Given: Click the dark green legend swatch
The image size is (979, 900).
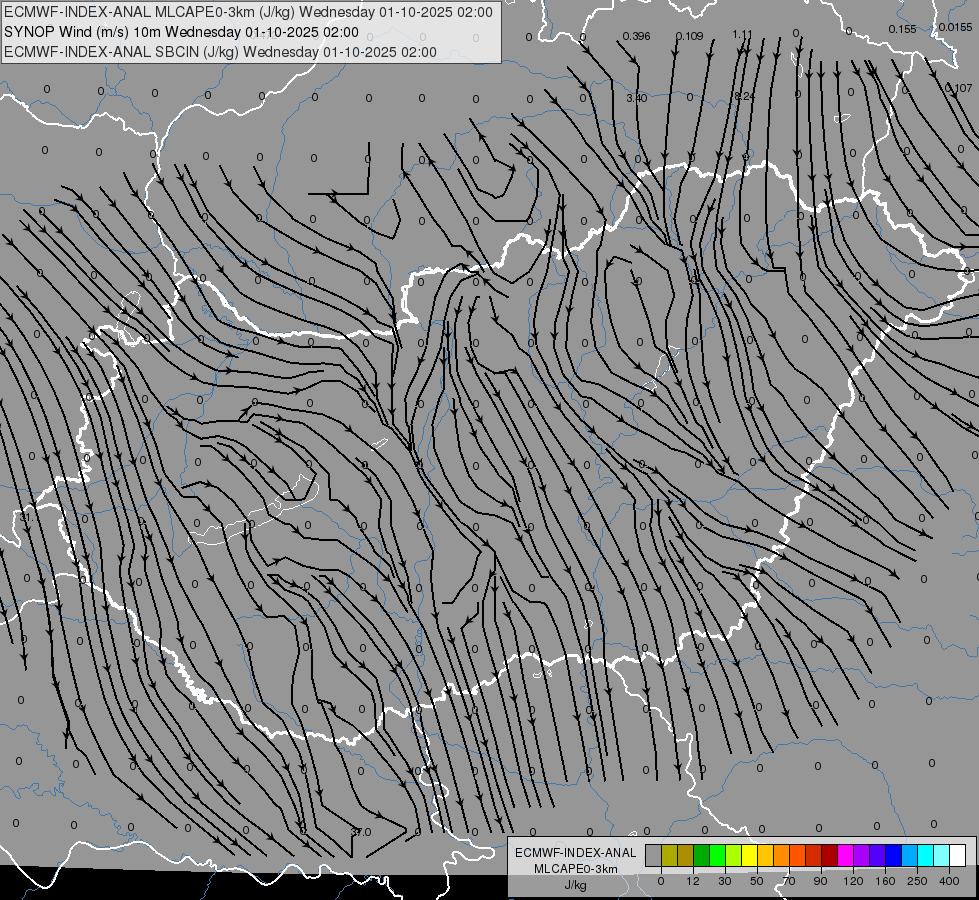Looking at the screenshot, I should (701, 855).
